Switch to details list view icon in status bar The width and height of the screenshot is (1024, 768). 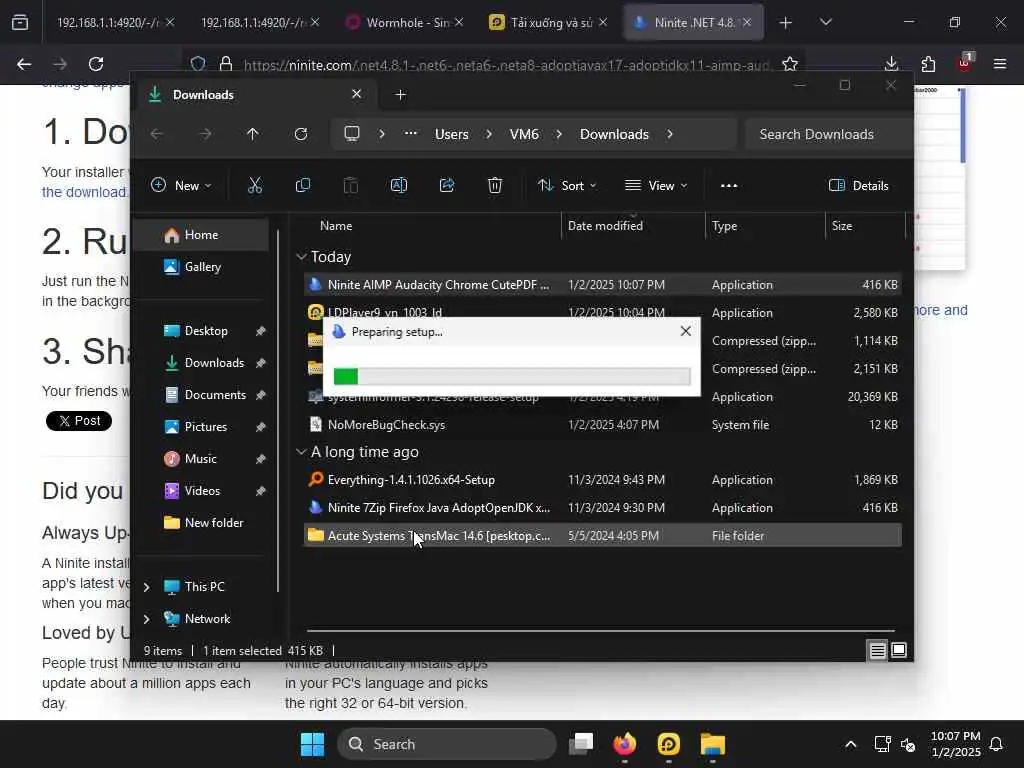(877, 650)
